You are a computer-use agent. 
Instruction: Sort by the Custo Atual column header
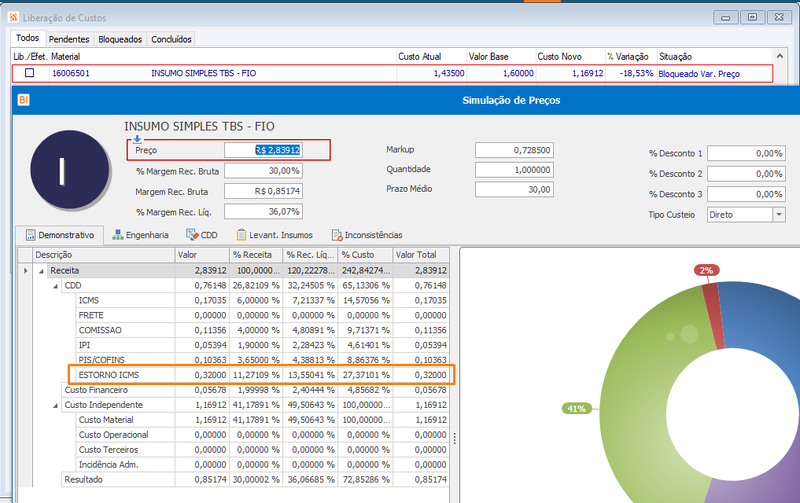[x=432, y=57]
